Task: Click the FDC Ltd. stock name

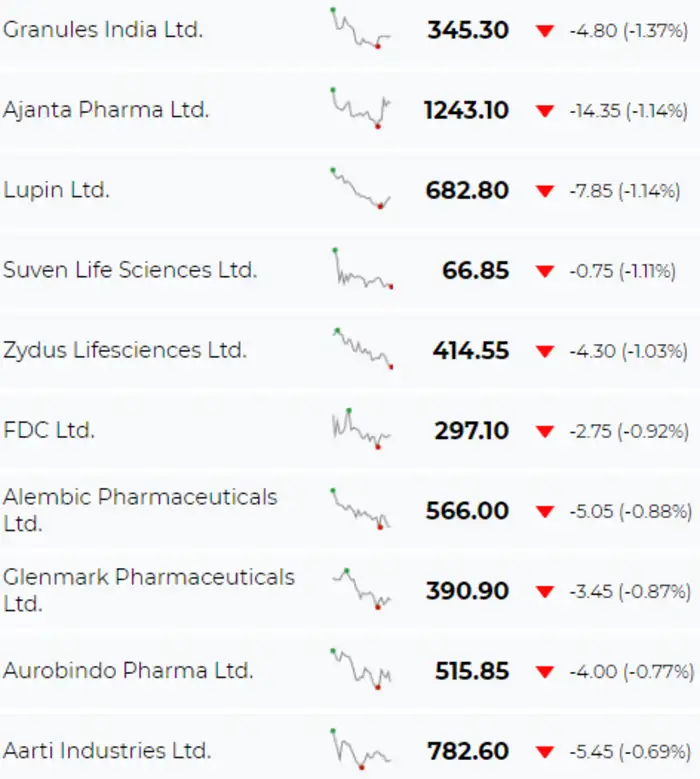Action: click(48, 430)
